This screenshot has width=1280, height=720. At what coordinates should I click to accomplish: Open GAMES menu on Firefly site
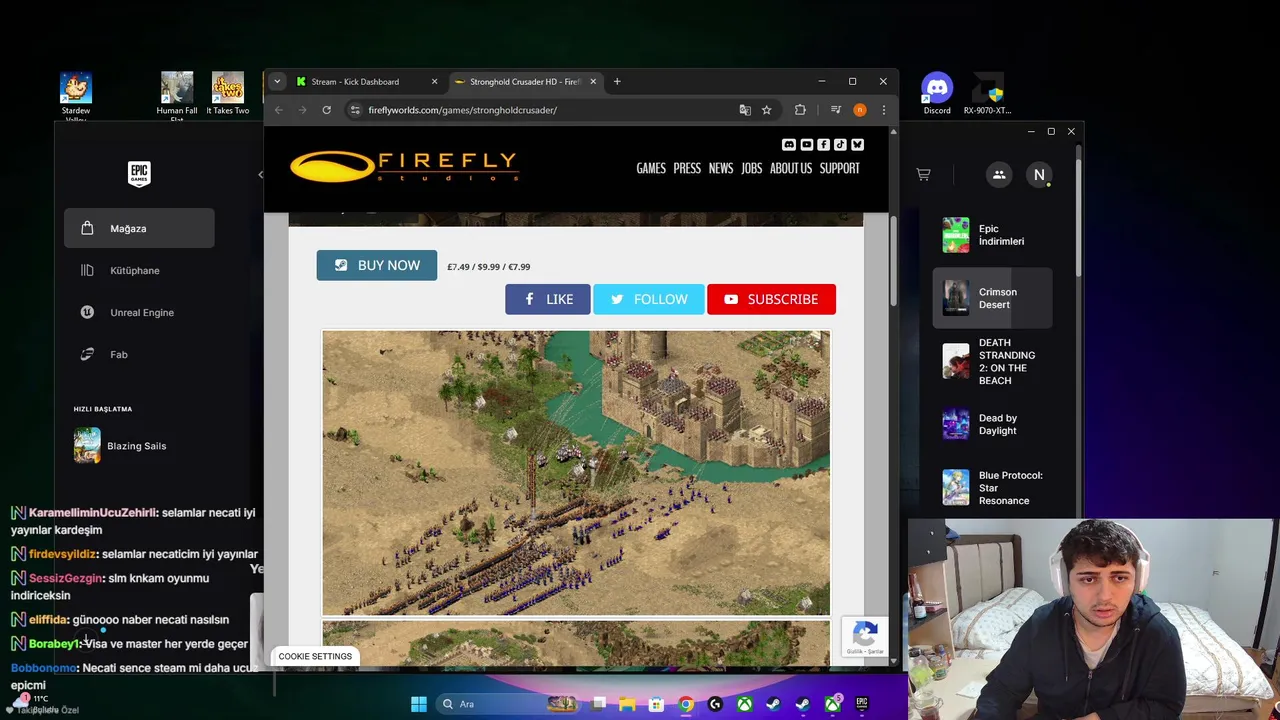point(651,168)
